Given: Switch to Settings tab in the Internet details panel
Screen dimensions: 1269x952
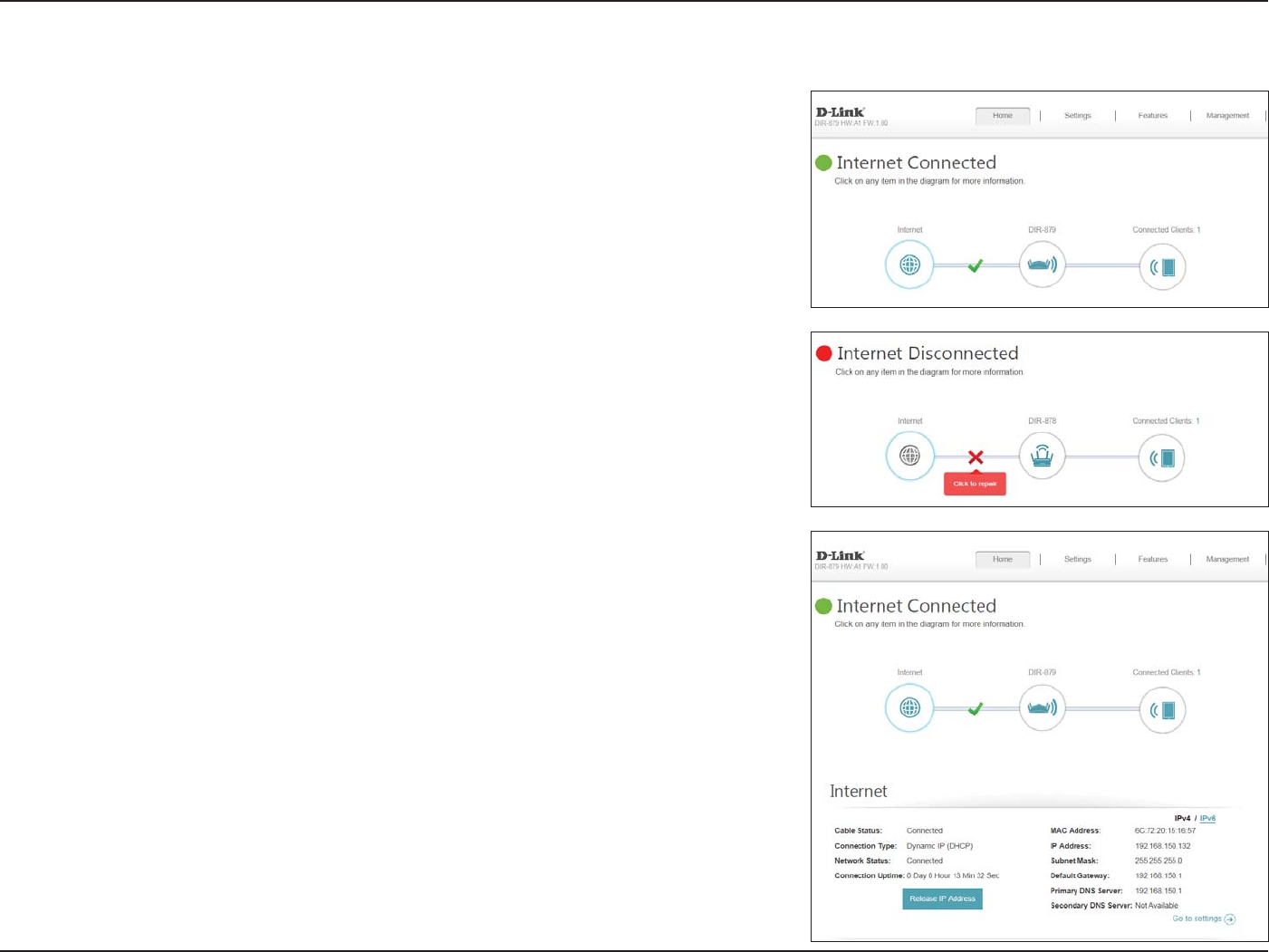Looking at the screenshot, I should coord(1078,559).
